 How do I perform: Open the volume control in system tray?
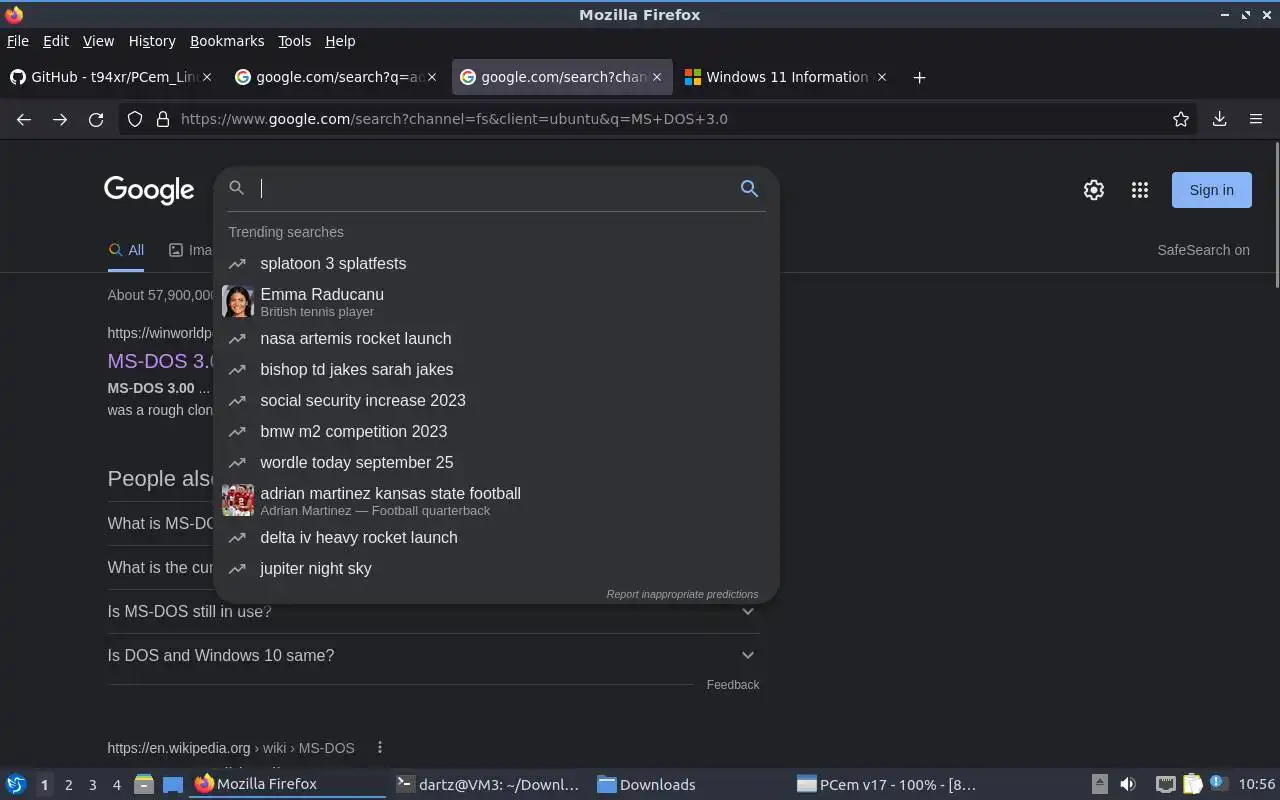[1128, 784]
